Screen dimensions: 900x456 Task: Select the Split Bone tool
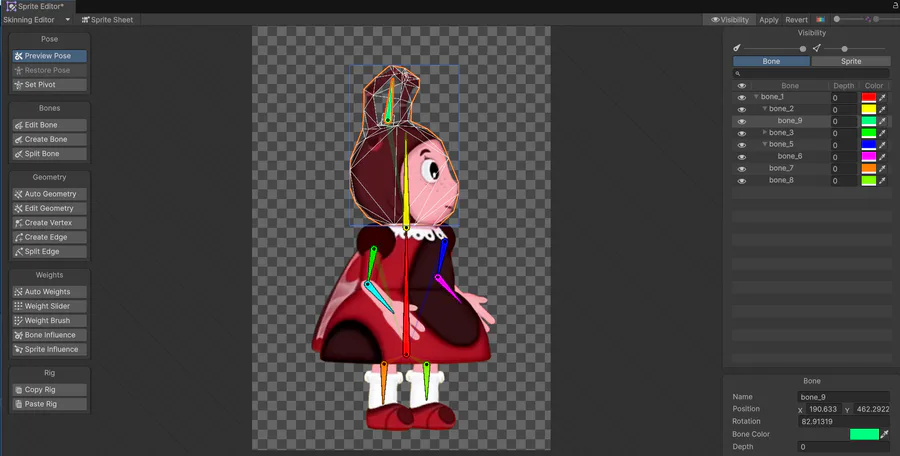pos(49,153)
